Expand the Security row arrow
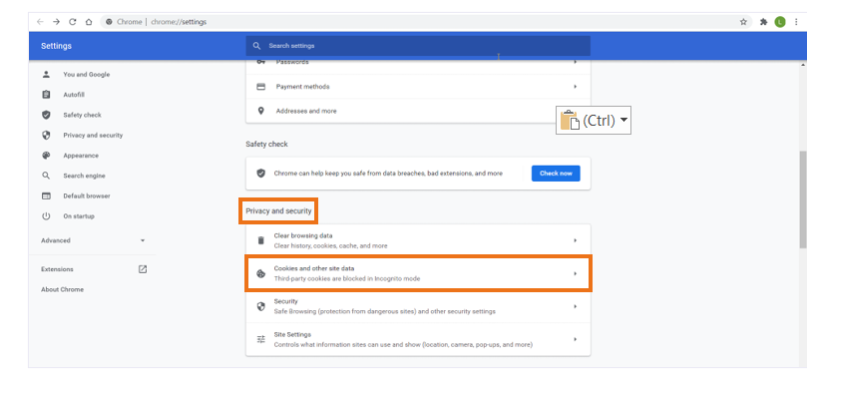This screenshot has width=857, height=395. 575,306
